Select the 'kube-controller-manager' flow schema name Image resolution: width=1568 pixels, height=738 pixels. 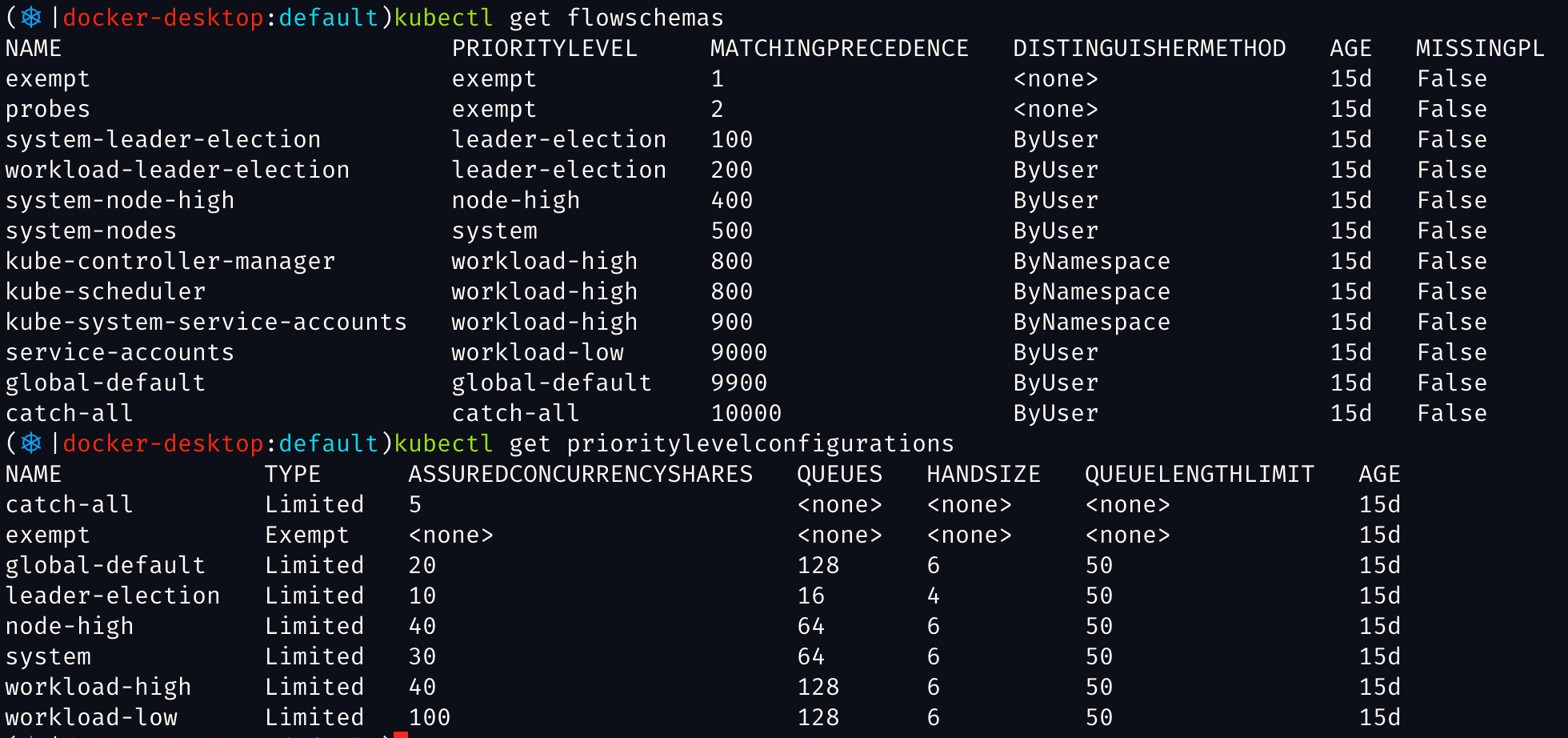[170, 261]
